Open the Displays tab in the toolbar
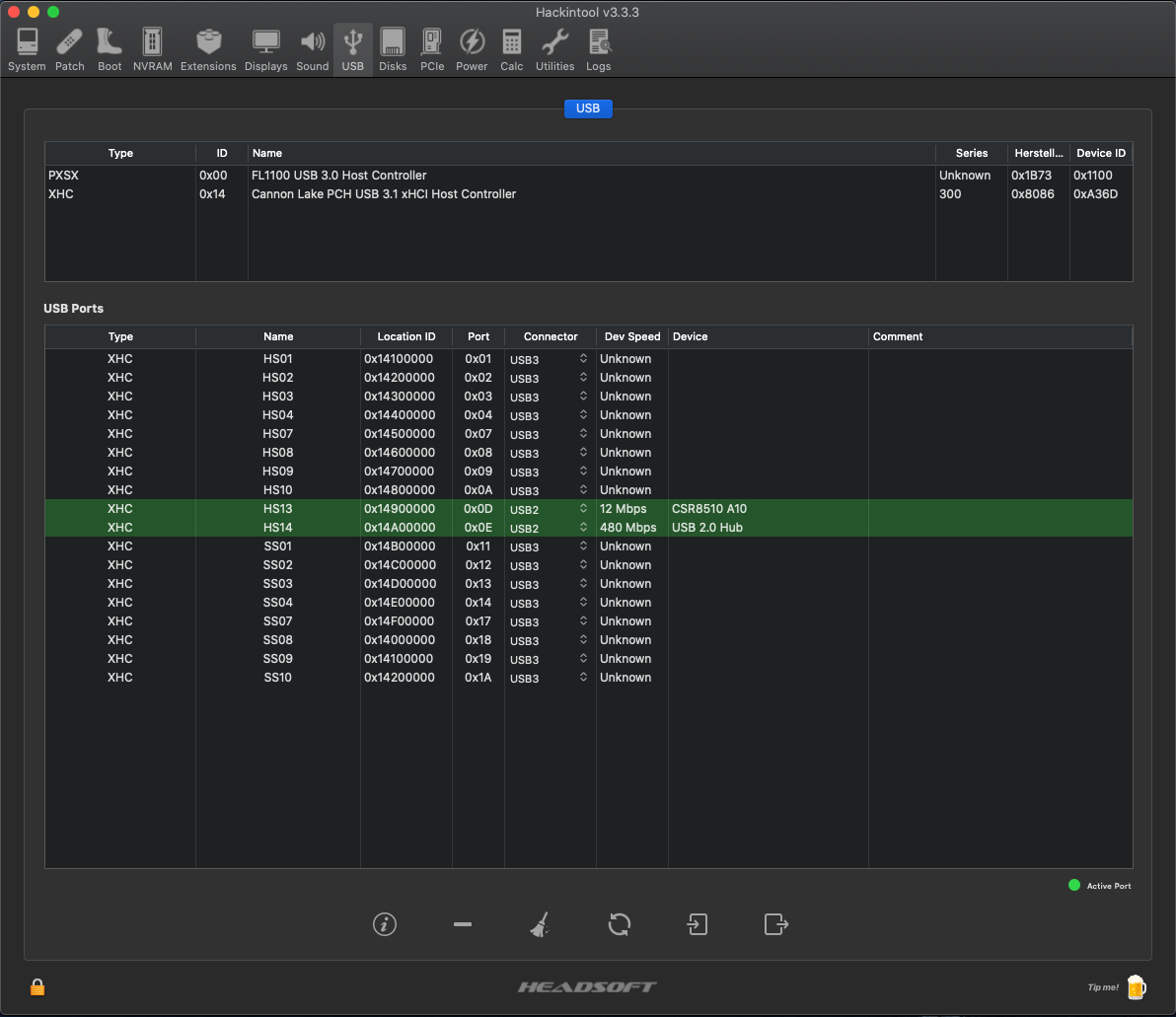 265,49
